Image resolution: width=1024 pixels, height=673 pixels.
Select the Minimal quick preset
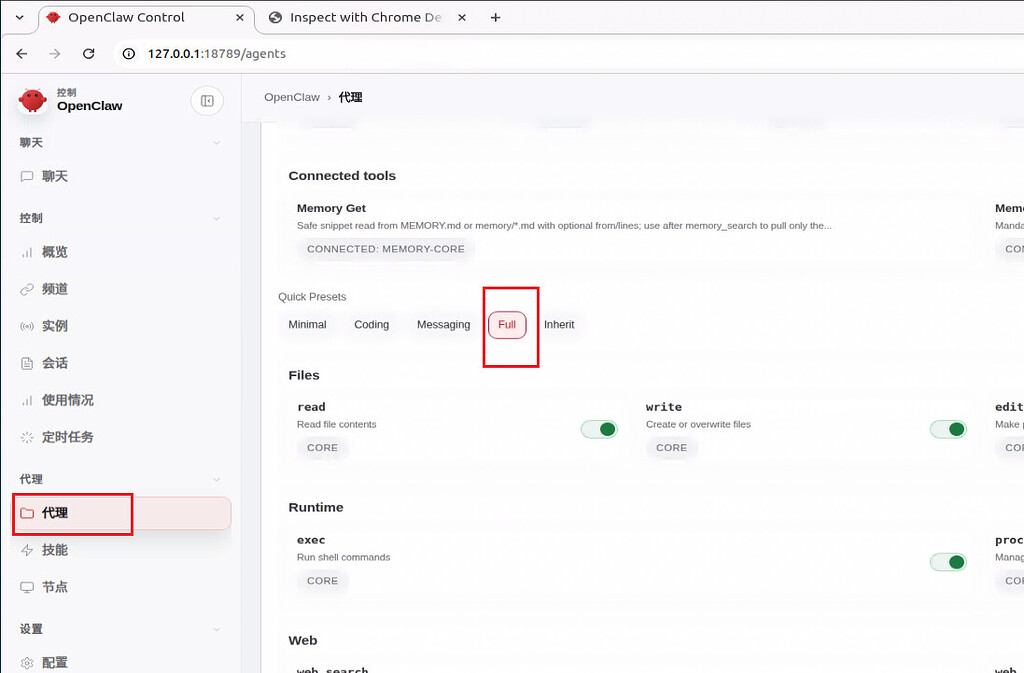(x=308, y=325)
